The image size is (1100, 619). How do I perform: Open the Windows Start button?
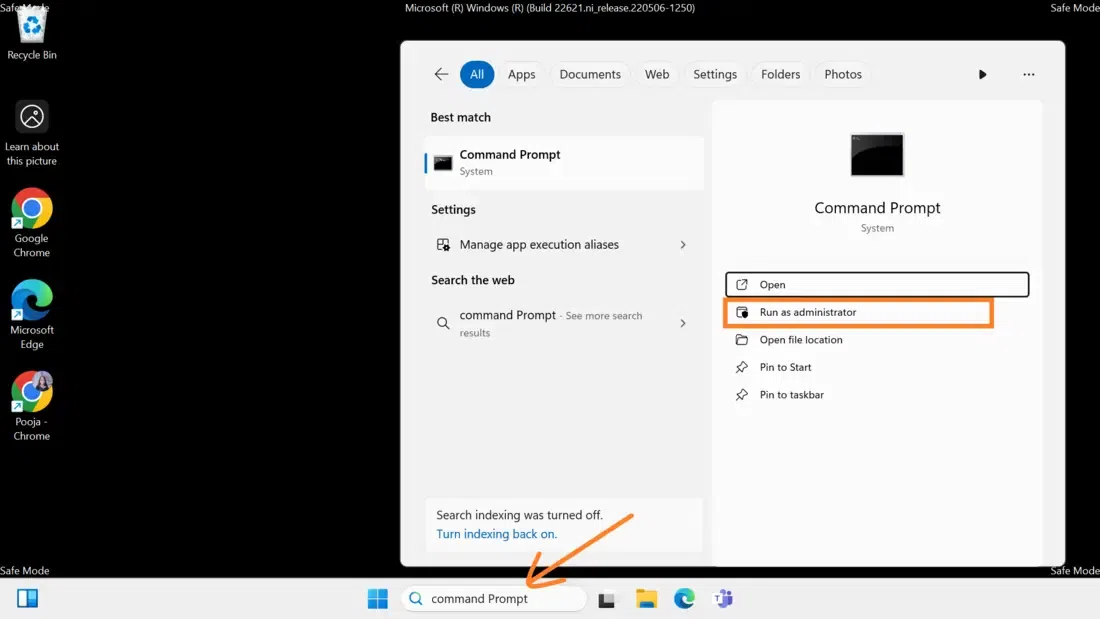click(377, 599)
